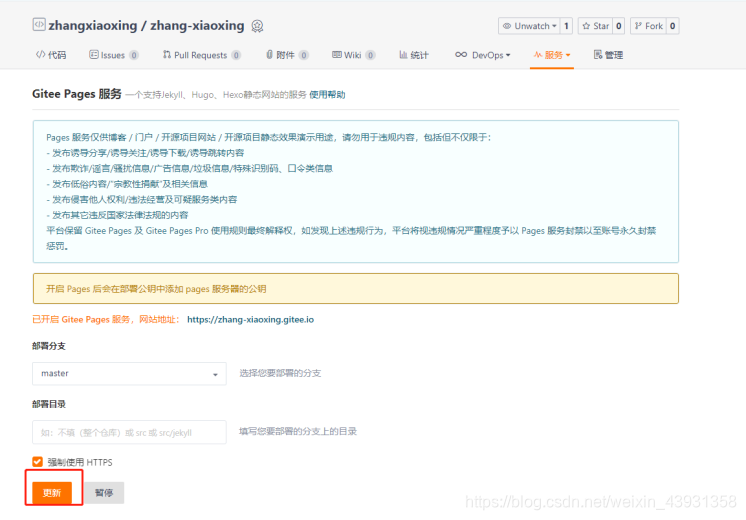Image resolution: width=746 pixels, height=520 pixels.
Task: Click the Wiki book icon
Action: point(337,54)
